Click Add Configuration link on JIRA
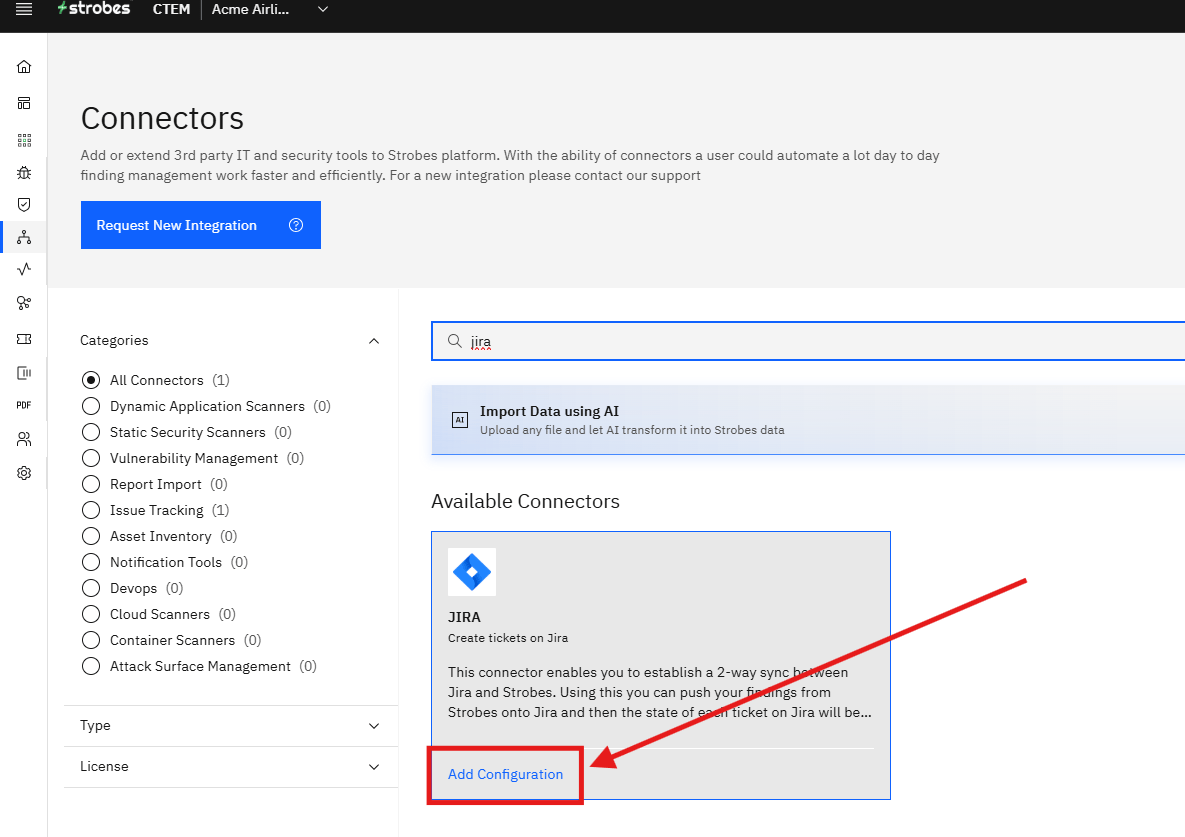This screenshot has height=837, width=1185. tap(505, 774)
